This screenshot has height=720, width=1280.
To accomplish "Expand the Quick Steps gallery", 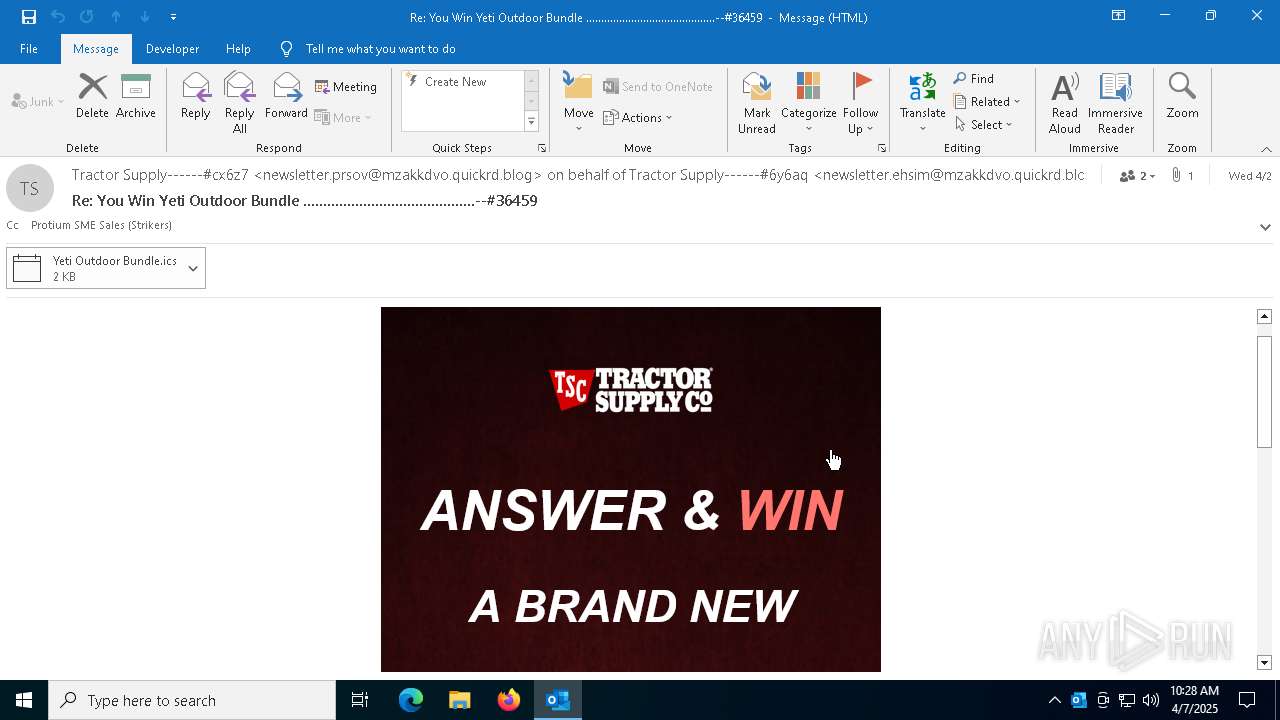I will [531, 122].
